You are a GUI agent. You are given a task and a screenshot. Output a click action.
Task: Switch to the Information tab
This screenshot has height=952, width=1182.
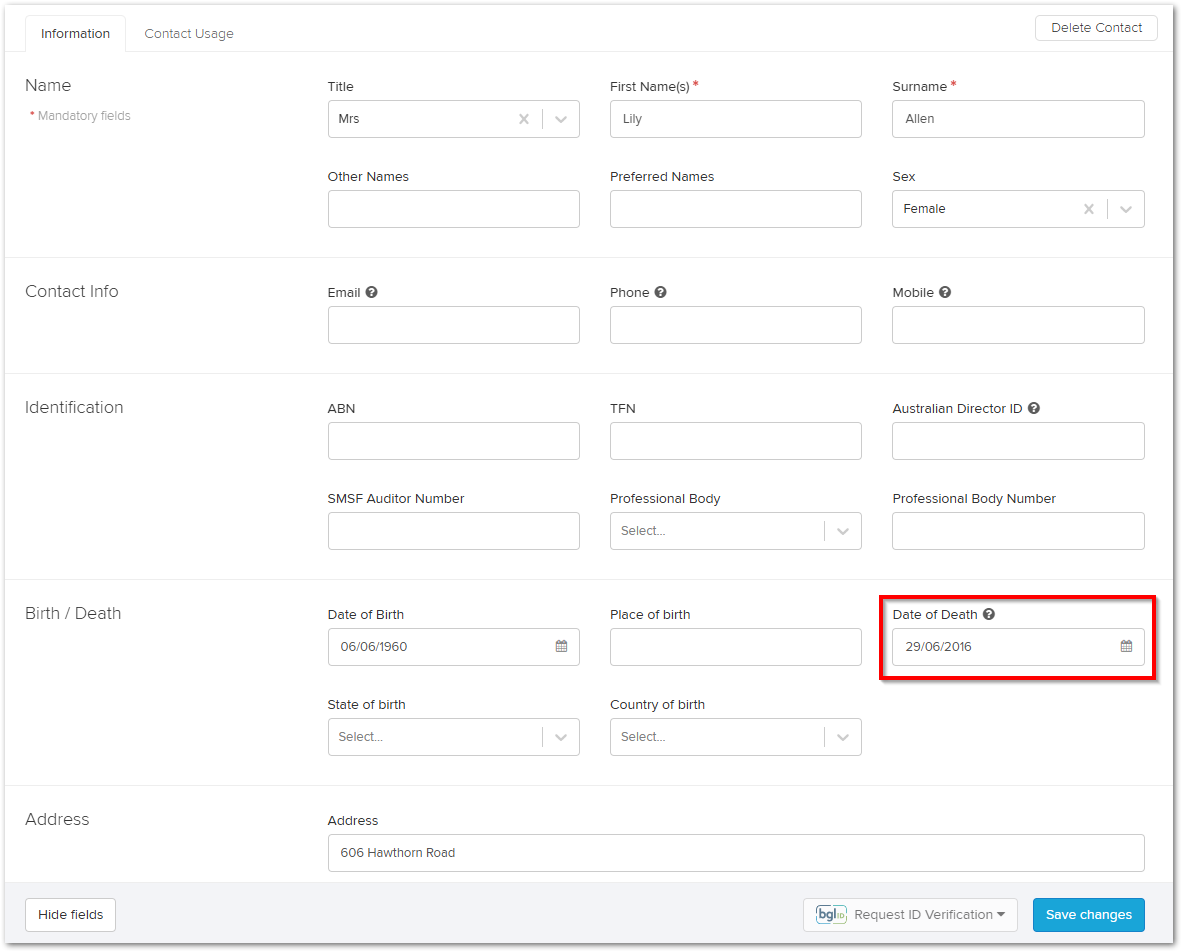(x=75, y=34)
